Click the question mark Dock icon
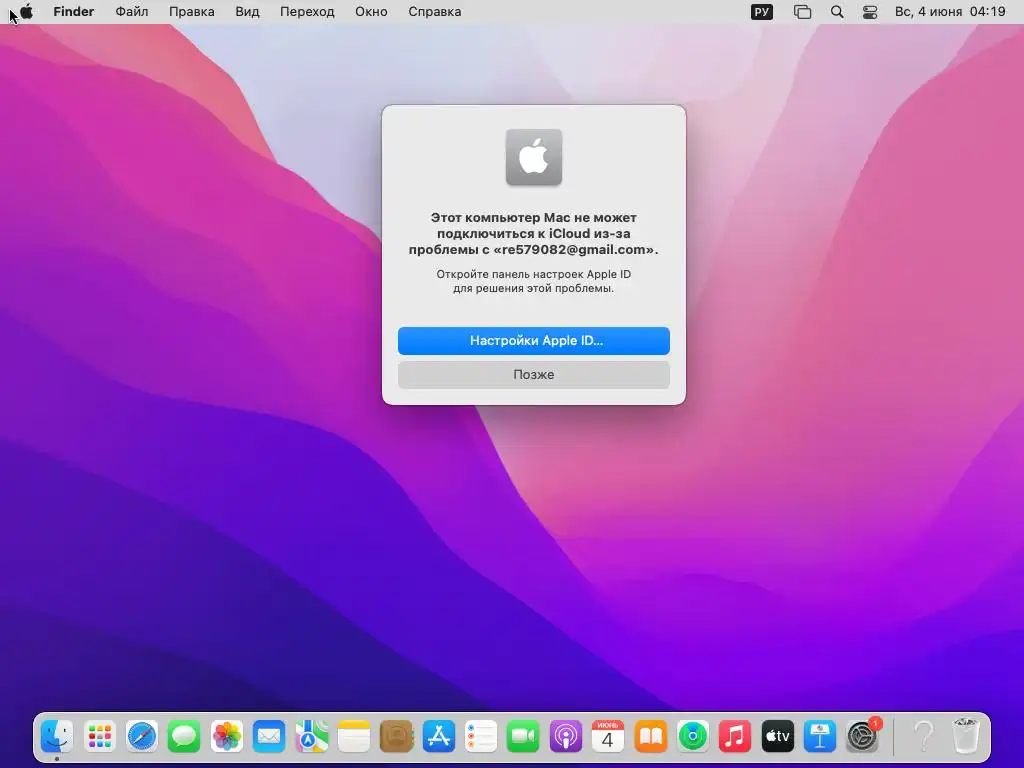Image resolution: width=1024 pixels, height=768 pixels. pos(923,737)
